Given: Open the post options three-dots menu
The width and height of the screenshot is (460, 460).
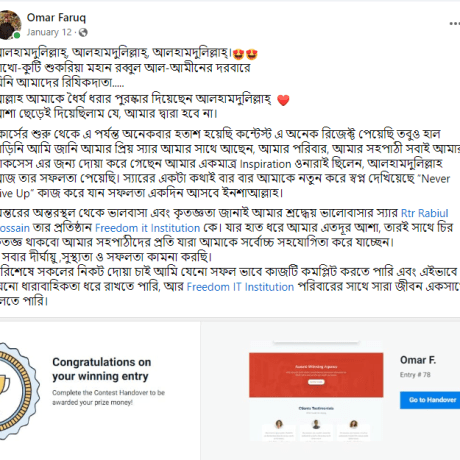Looking at the screenshot, I should pos(455,24).
